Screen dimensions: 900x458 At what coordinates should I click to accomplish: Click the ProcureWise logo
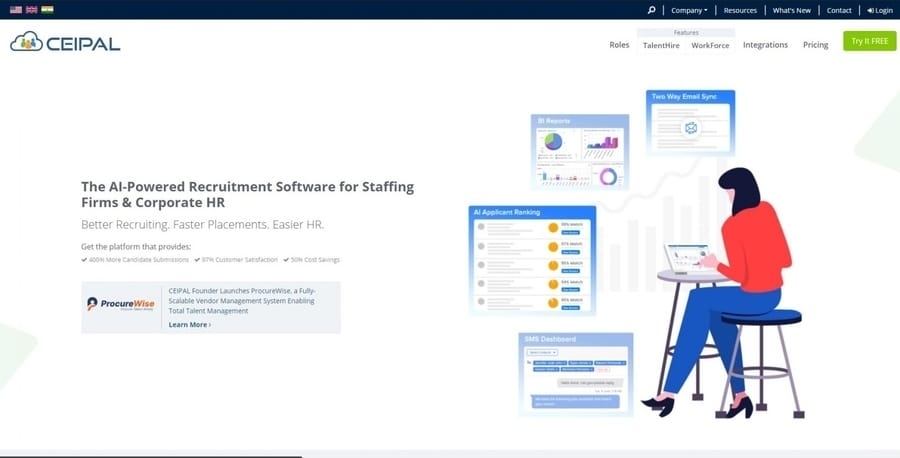[121, 304]
